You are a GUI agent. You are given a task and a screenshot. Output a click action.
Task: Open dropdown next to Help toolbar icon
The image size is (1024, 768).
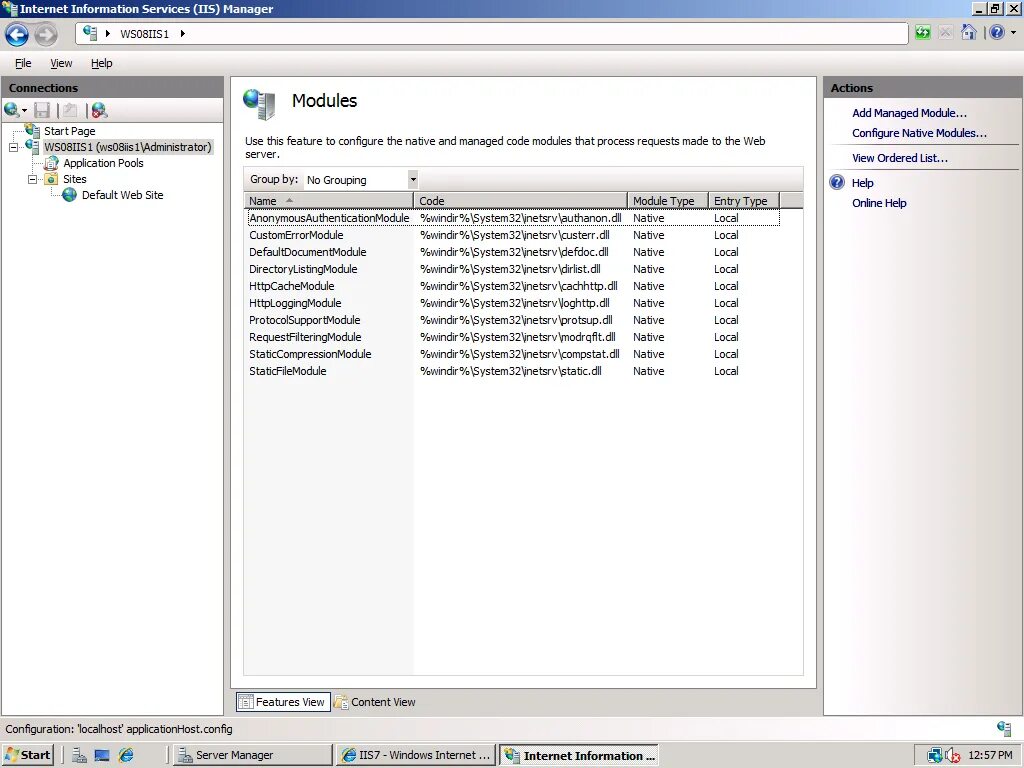coord(1014,33)
